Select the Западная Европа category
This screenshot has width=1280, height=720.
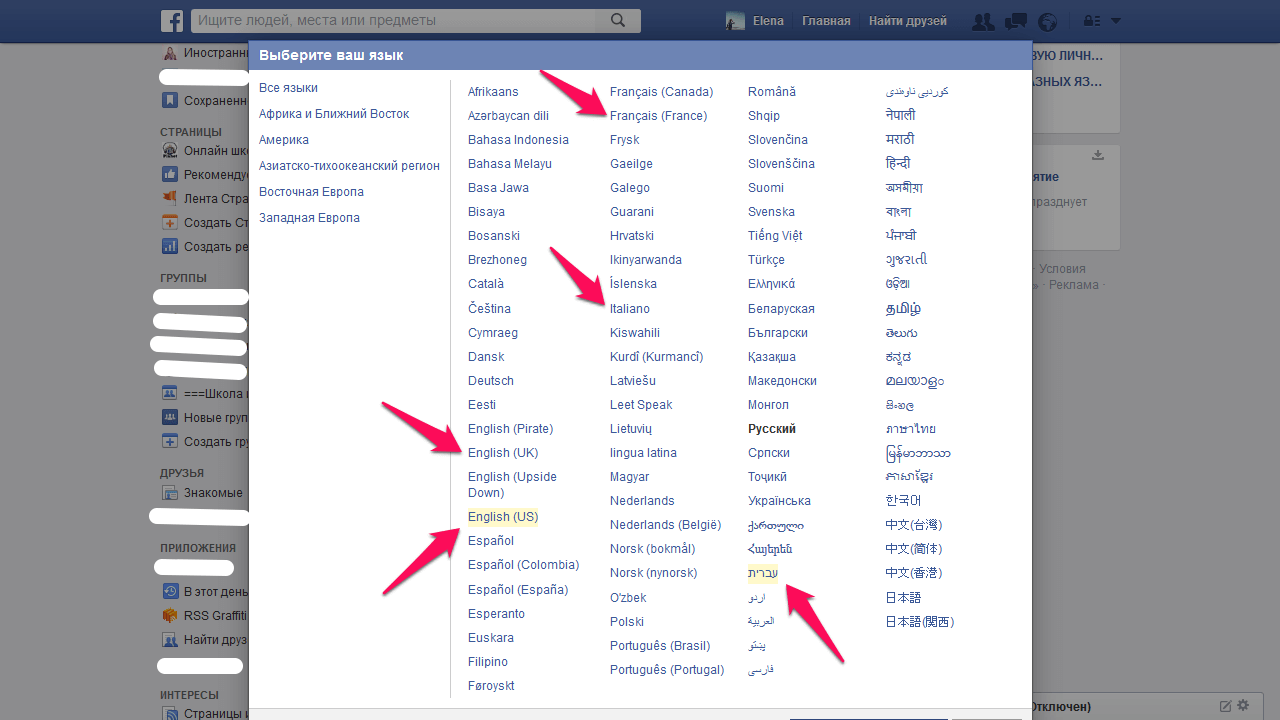tap(309, 218)
